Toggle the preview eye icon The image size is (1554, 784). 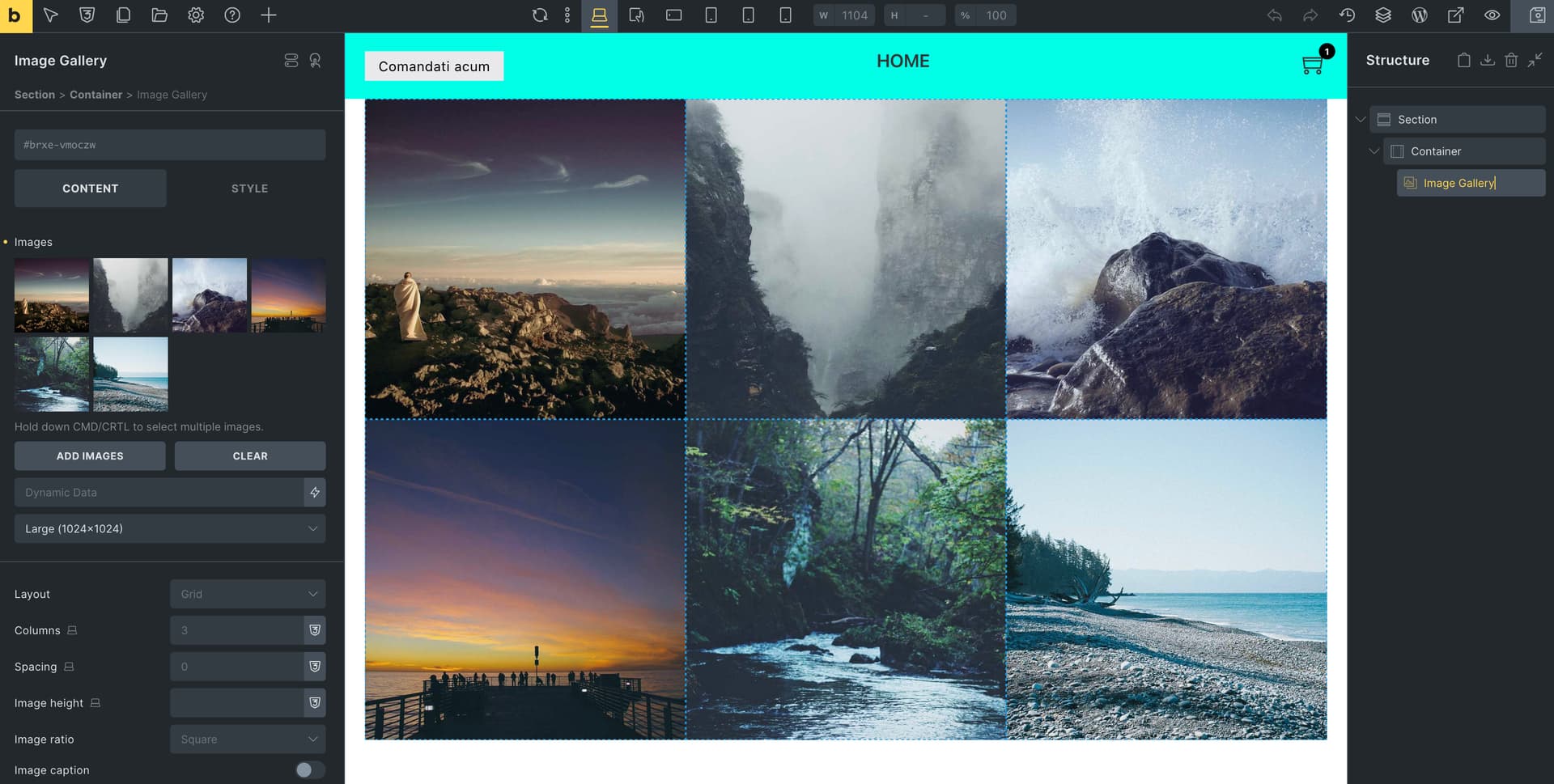[1492, 15]
